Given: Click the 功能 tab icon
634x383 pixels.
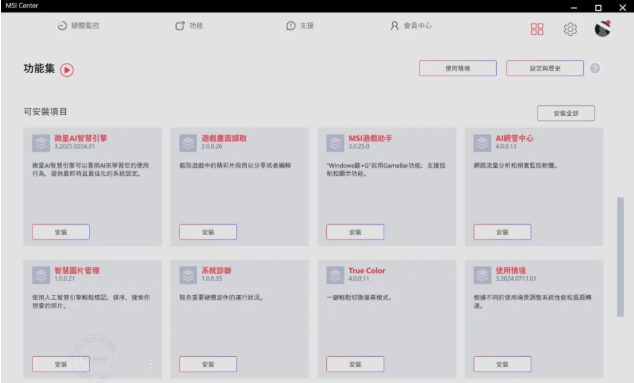Looking at the screenshot, I should point(180,25).
